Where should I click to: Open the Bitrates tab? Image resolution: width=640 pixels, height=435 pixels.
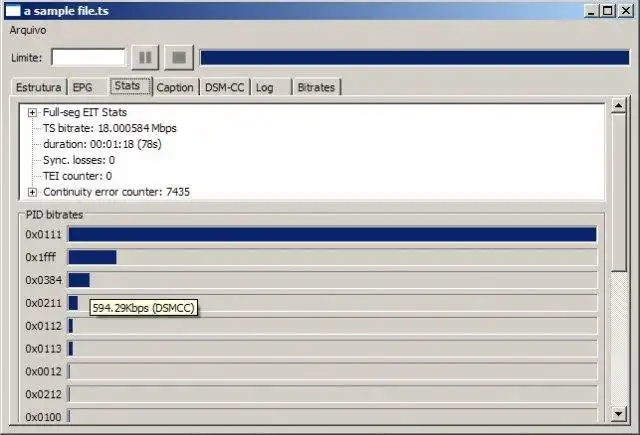click(x=316, y=87)
